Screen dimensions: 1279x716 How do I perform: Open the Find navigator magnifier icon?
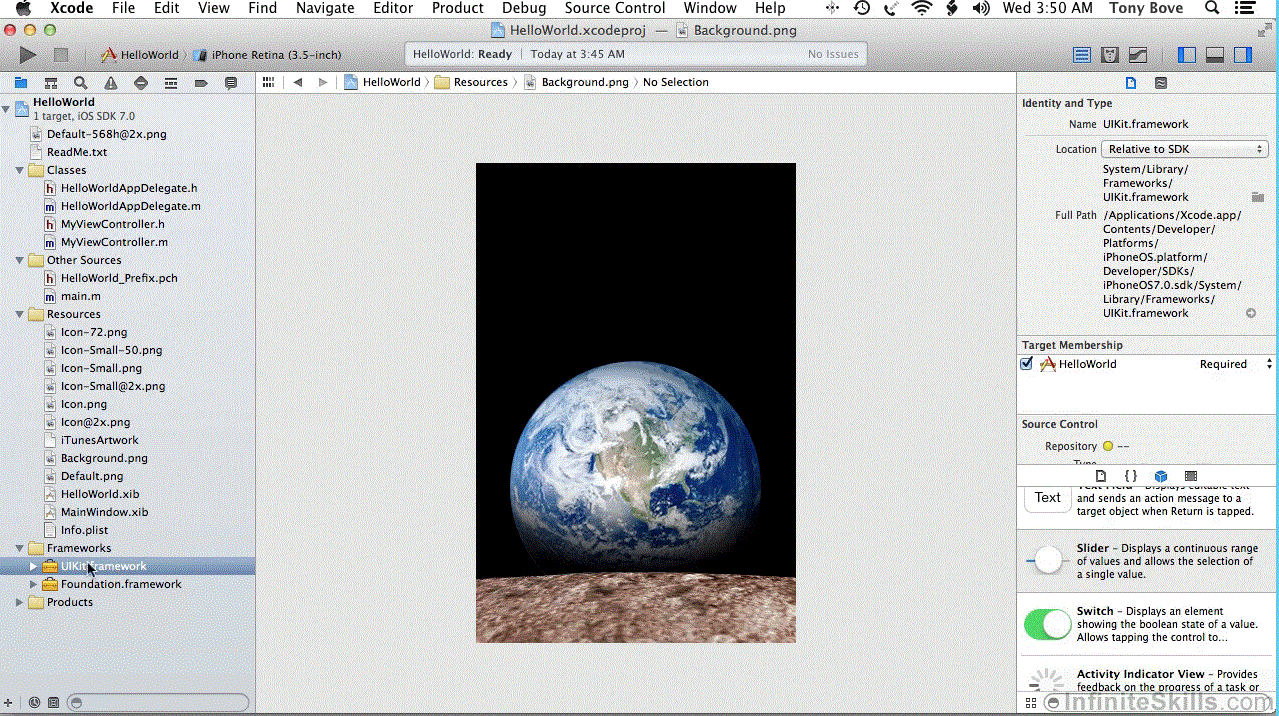(x=81, y=83)
